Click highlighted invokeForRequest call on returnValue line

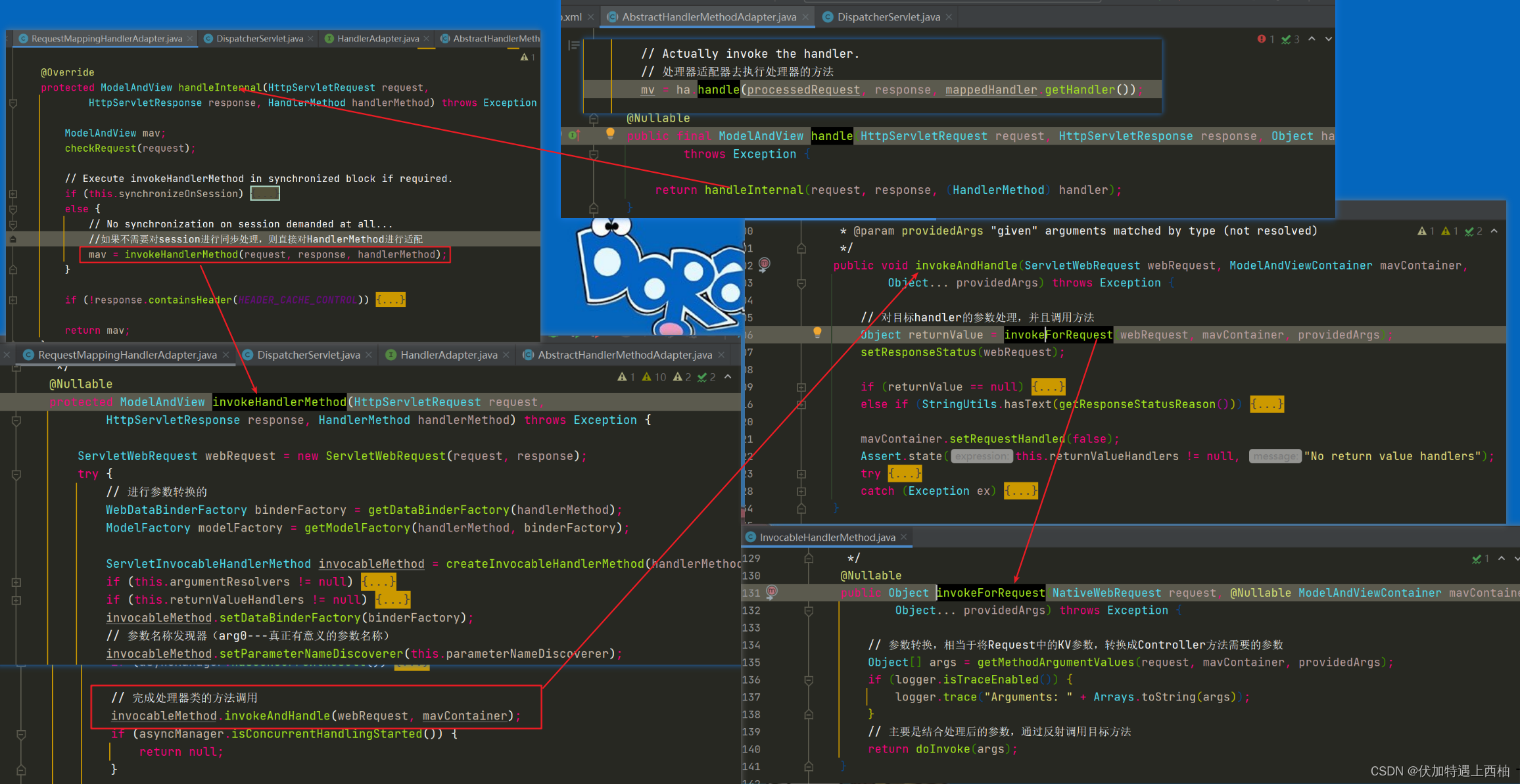pyautogui.click(x=1058, y=334)
